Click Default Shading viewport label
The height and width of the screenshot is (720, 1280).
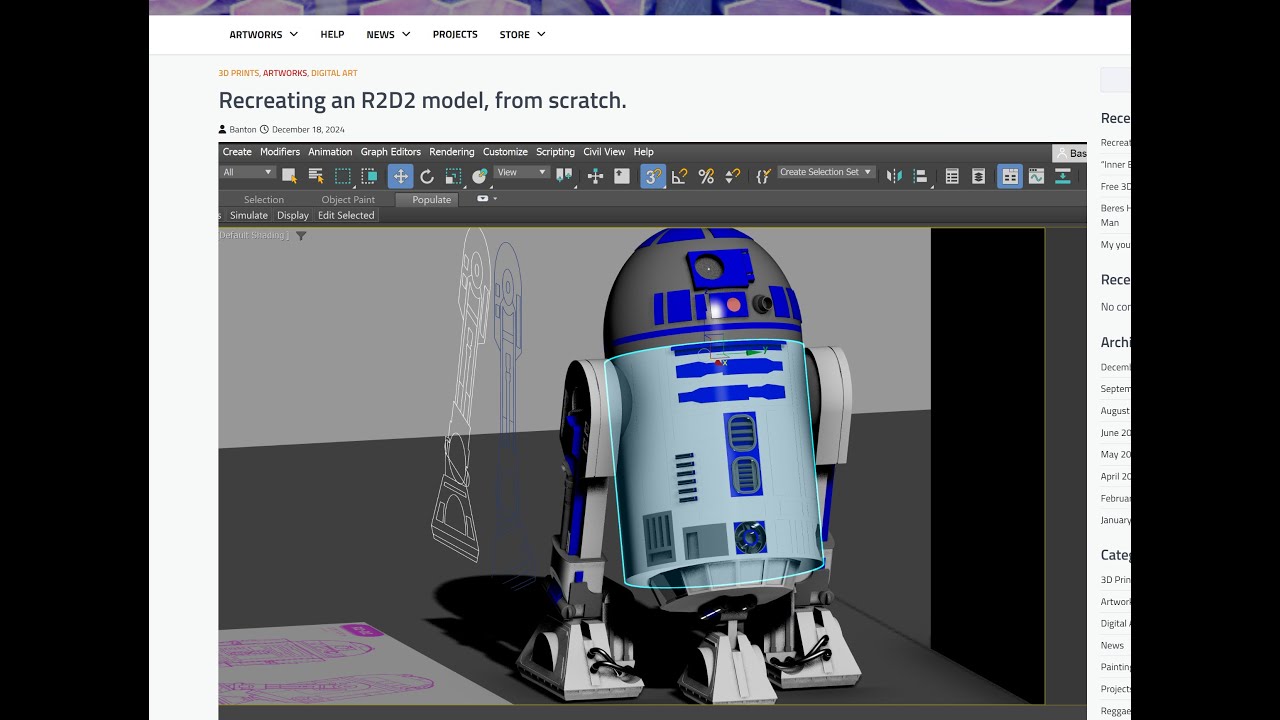254,235
